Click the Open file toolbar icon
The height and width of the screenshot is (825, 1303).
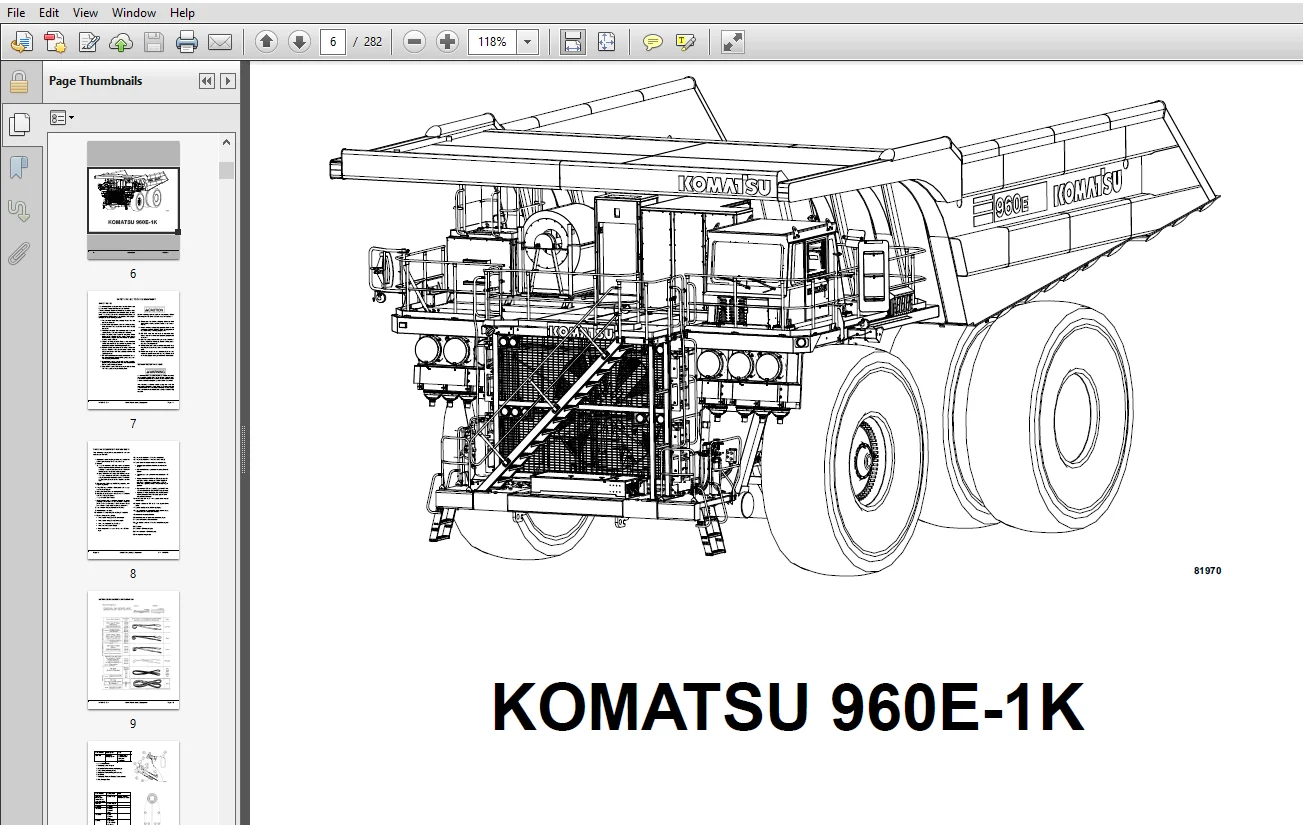pyautogui.click(x=22, y=42)
